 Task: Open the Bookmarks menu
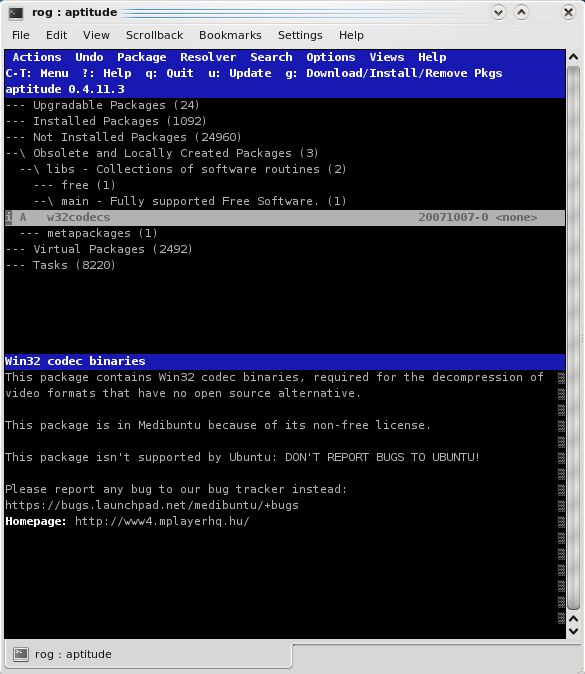click(230, 35)
